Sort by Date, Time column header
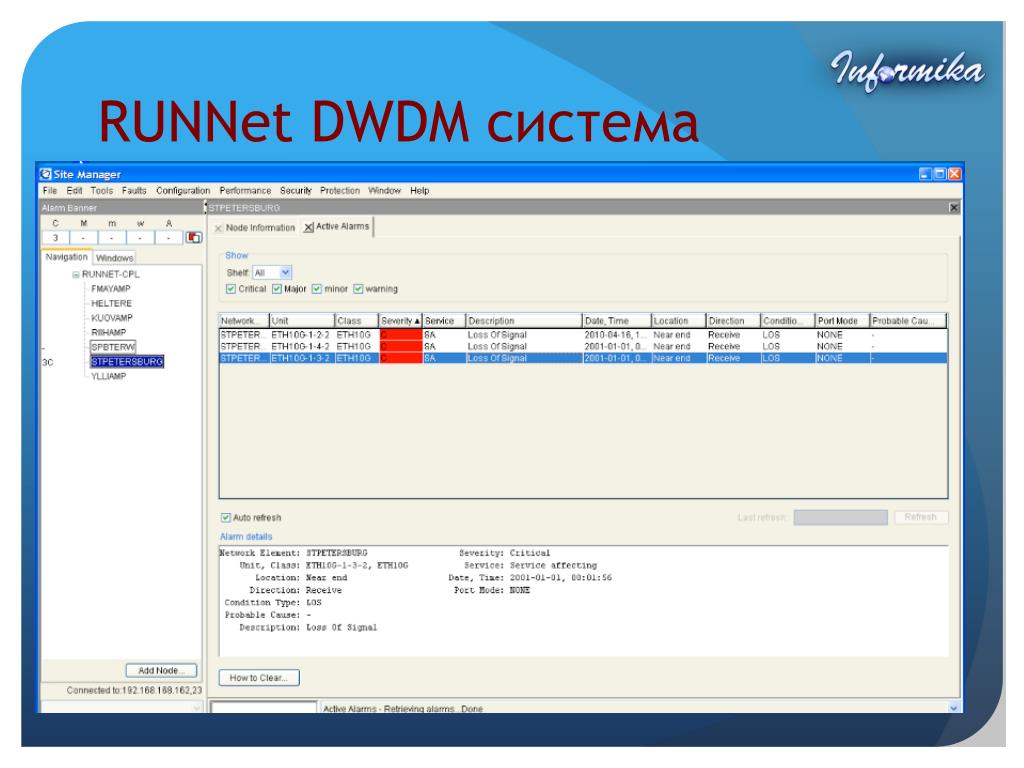The width and height of the screenshot is (1024, 768). (x=616, y=321)
